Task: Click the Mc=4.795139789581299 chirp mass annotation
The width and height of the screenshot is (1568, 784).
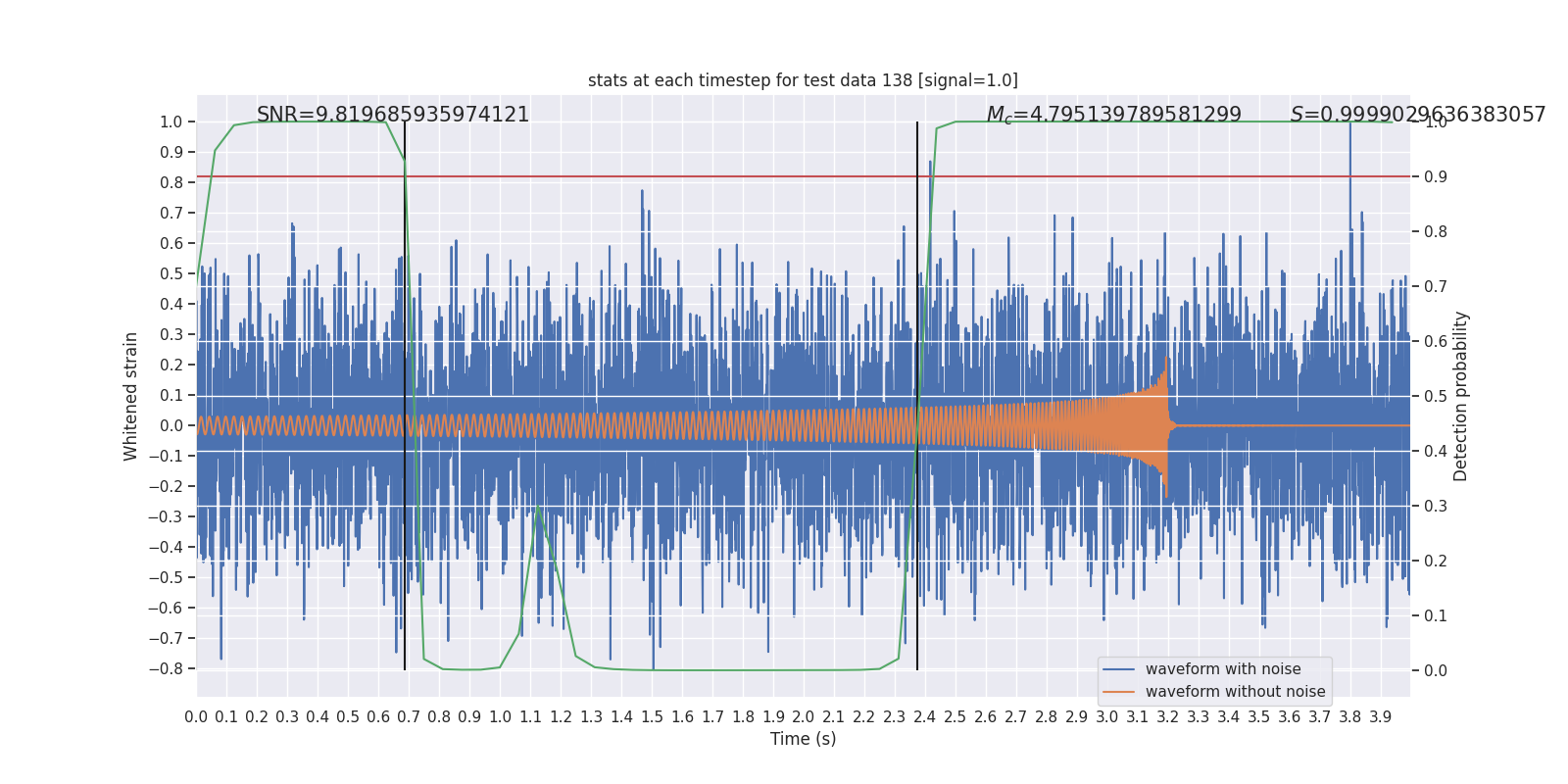Action: 1114,115
